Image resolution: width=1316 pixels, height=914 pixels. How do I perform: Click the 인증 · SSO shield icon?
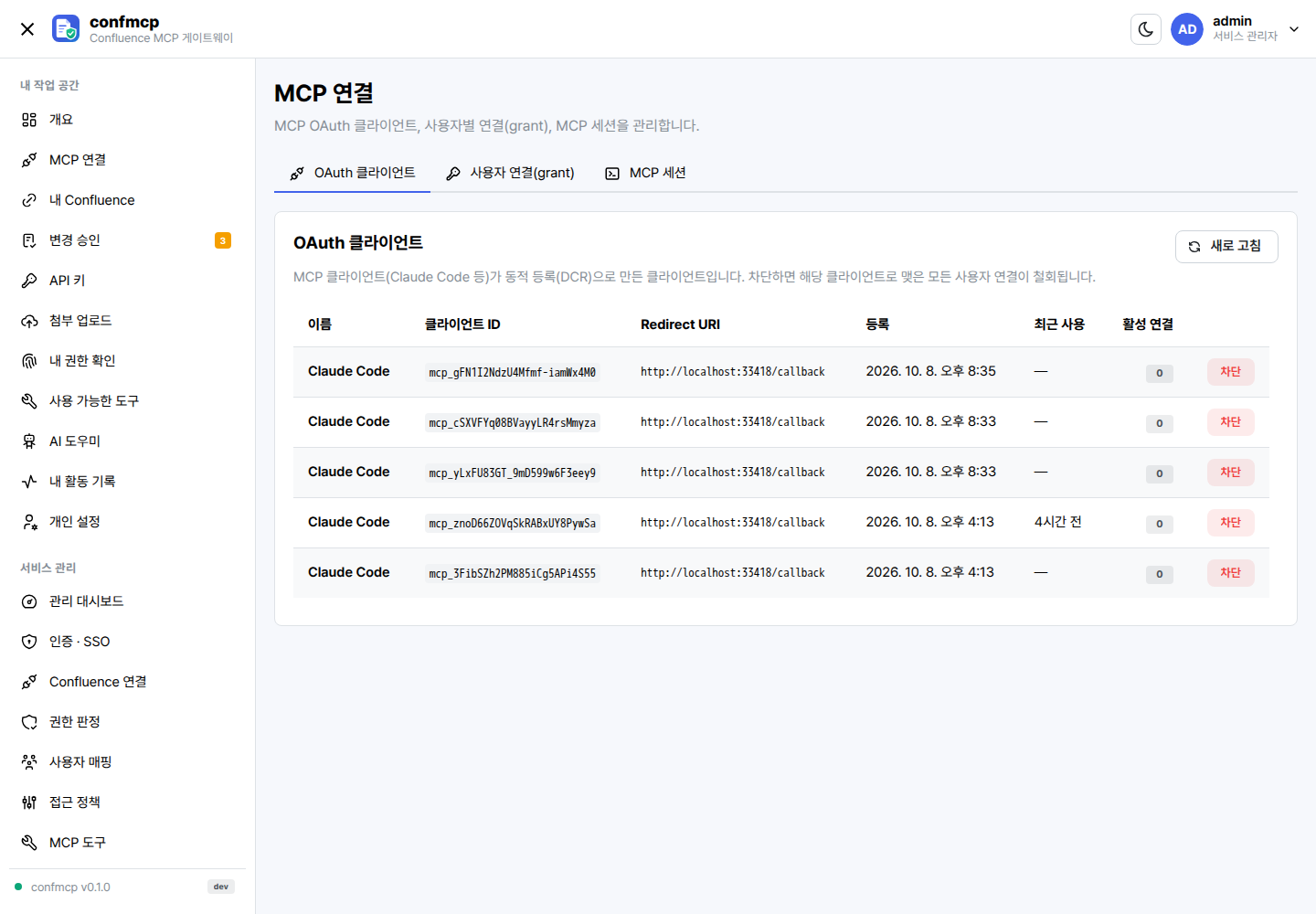pos(29,642)
